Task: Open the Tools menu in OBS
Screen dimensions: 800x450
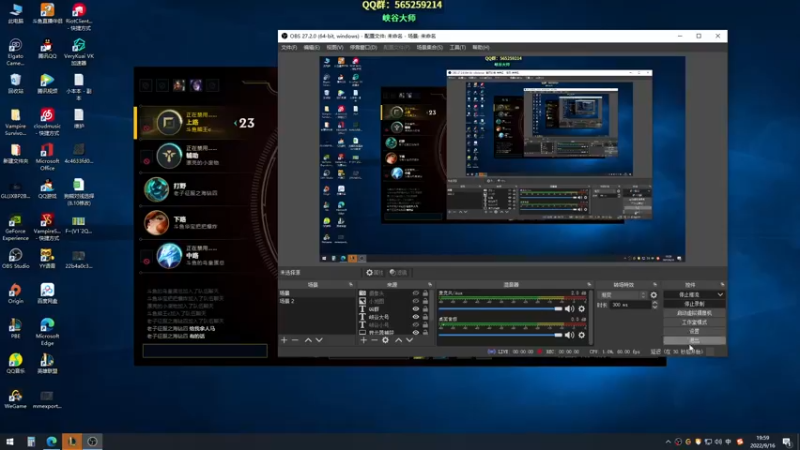Action: [458, 47]
